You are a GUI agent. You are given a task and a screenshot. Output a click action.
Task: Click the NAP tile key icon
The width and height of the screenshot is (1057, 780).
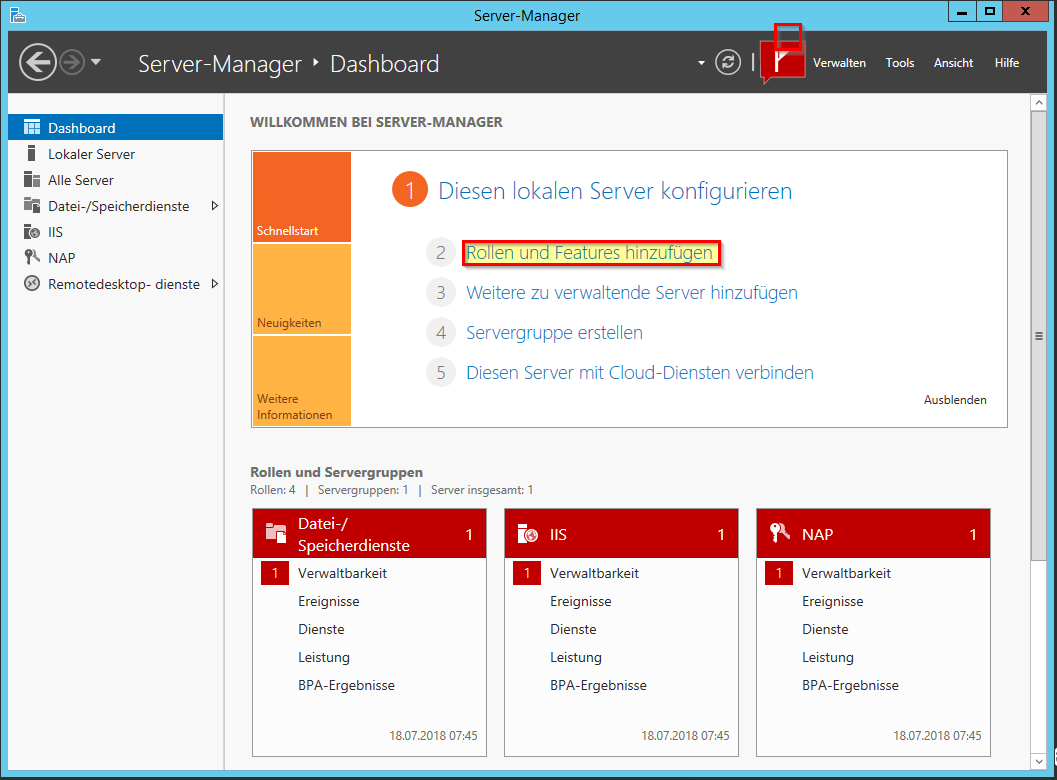tap(779, 533)
